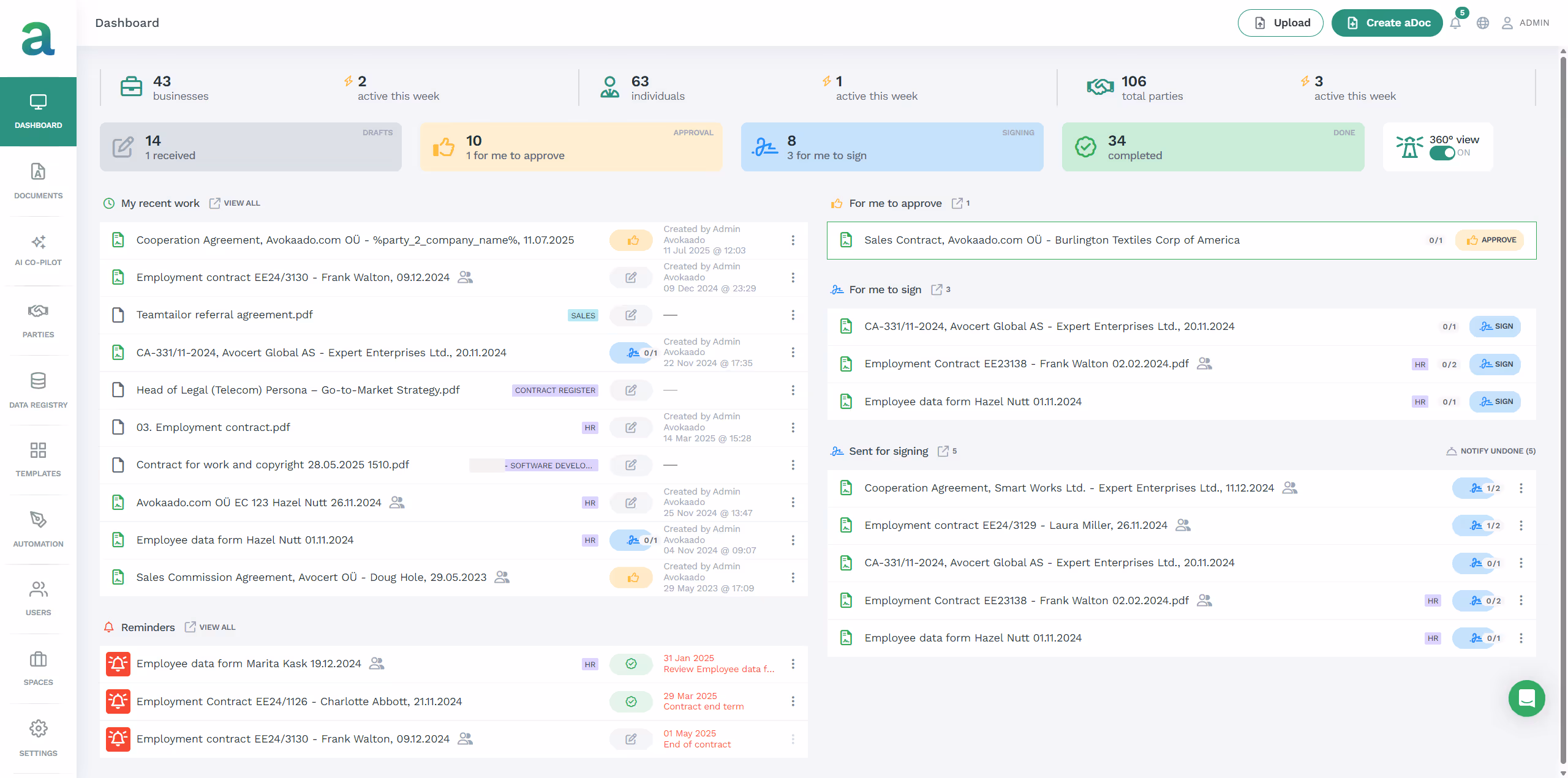Sign the Employee data form Hazel Nutt
1568x778 pixels.
1494,402
